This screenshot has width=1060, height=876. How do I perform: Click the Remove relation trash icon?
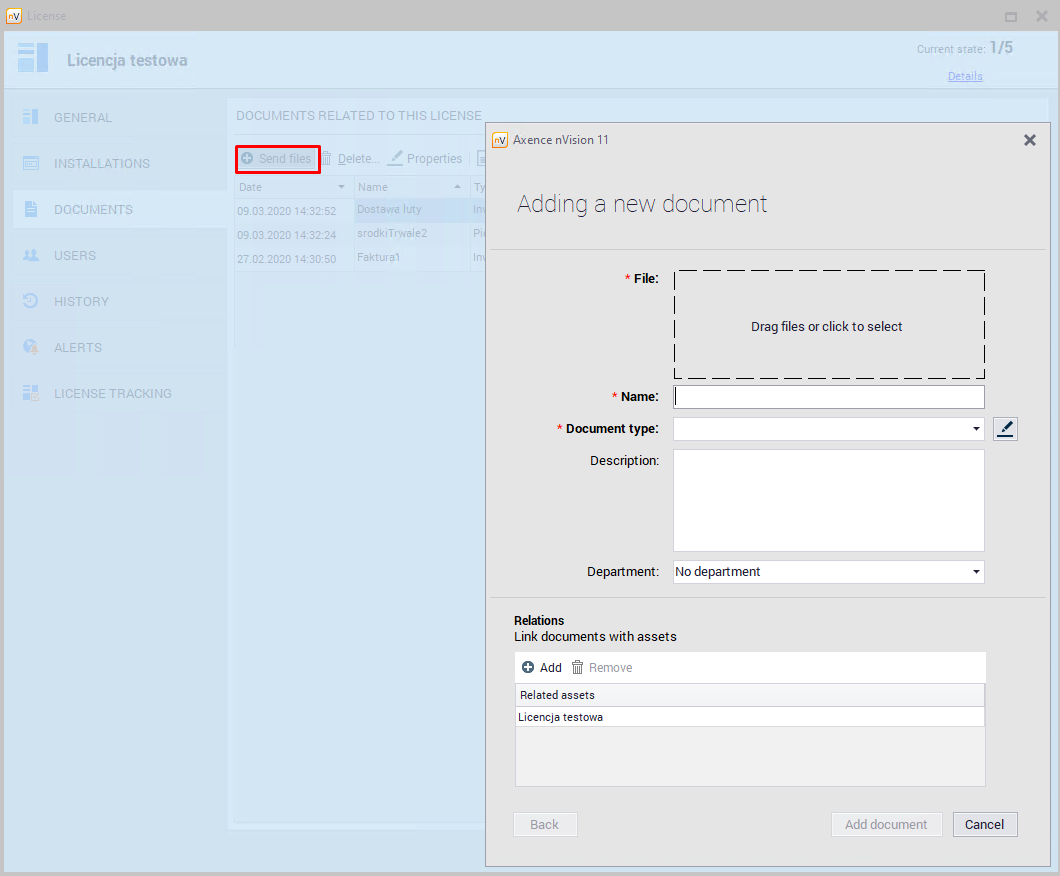coord(578,668)
